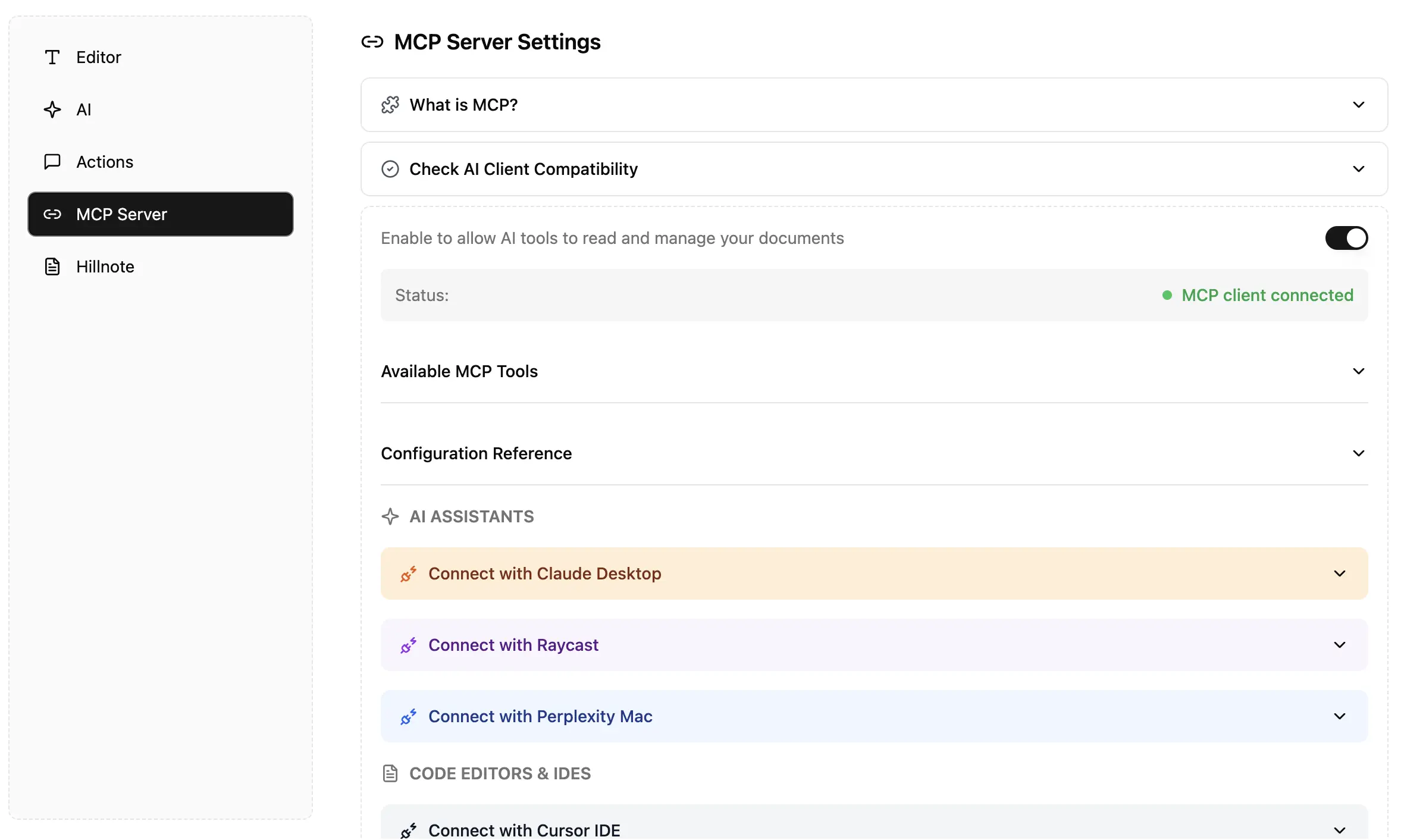The width and height of the screenshot is (1404, 840).
Task: Click the link icon in MCP Server Settings heading
Action: (x=372, y=42)
